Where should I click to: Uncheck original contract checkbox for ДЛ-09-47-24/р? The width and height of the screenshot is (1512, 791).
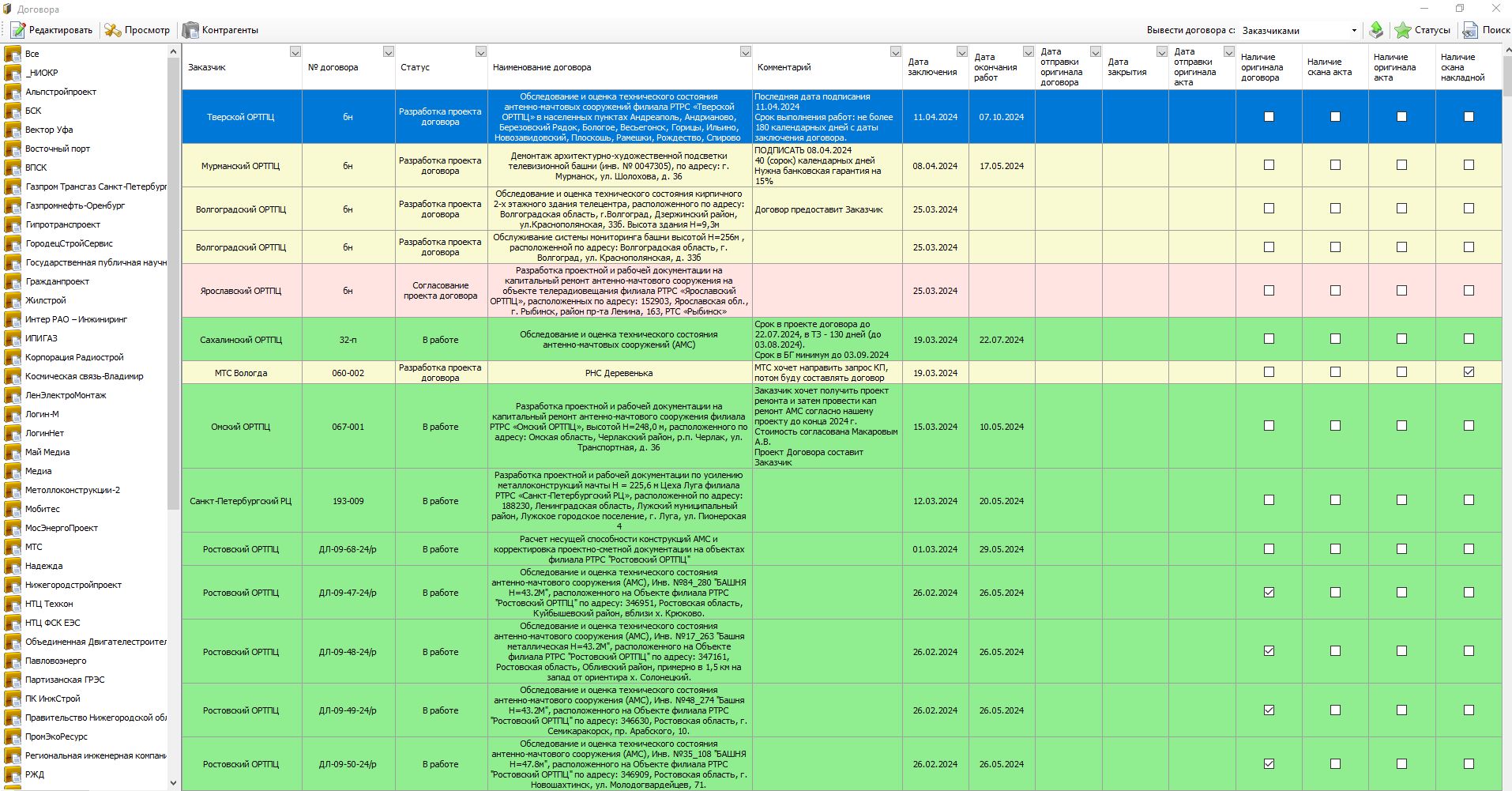coord(1269,592)
